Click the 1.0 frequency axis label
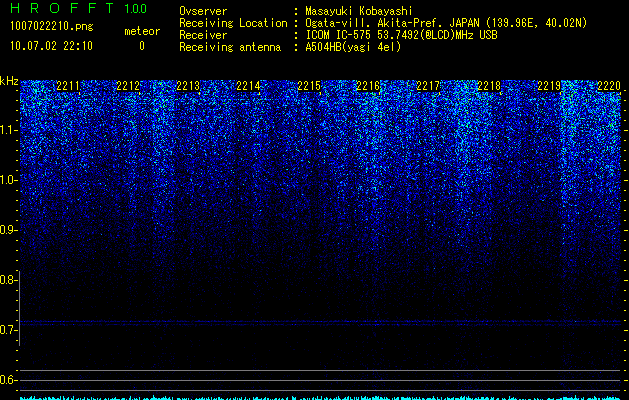Image resolution: width=629 pixels, height=400 pixels. click(x=8, y=180)
